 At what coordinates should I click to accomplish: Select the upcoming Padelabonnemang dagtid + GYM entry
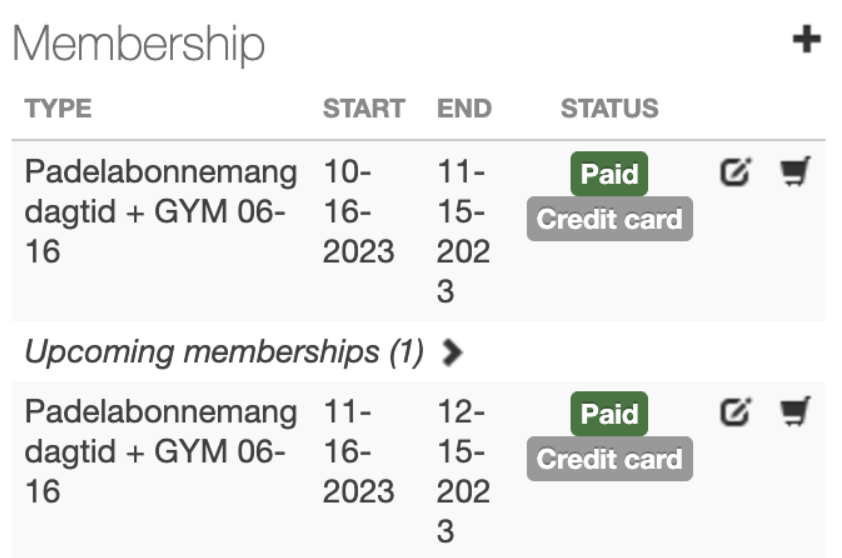tap(160, 451)
